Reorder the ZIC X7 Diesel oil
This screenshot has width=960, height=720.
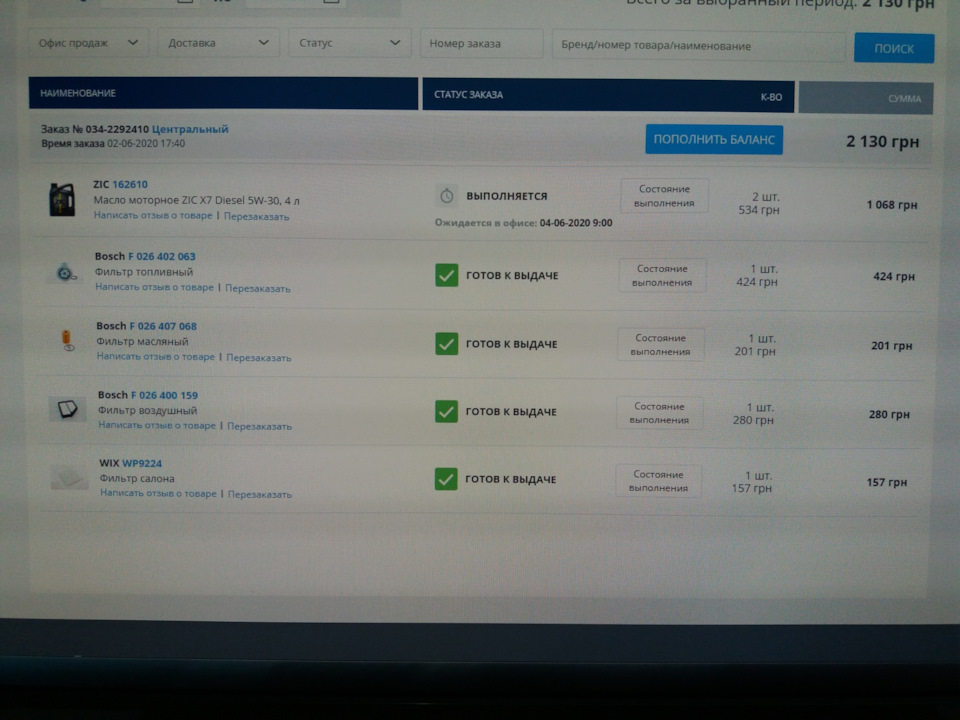coord(256,216)
